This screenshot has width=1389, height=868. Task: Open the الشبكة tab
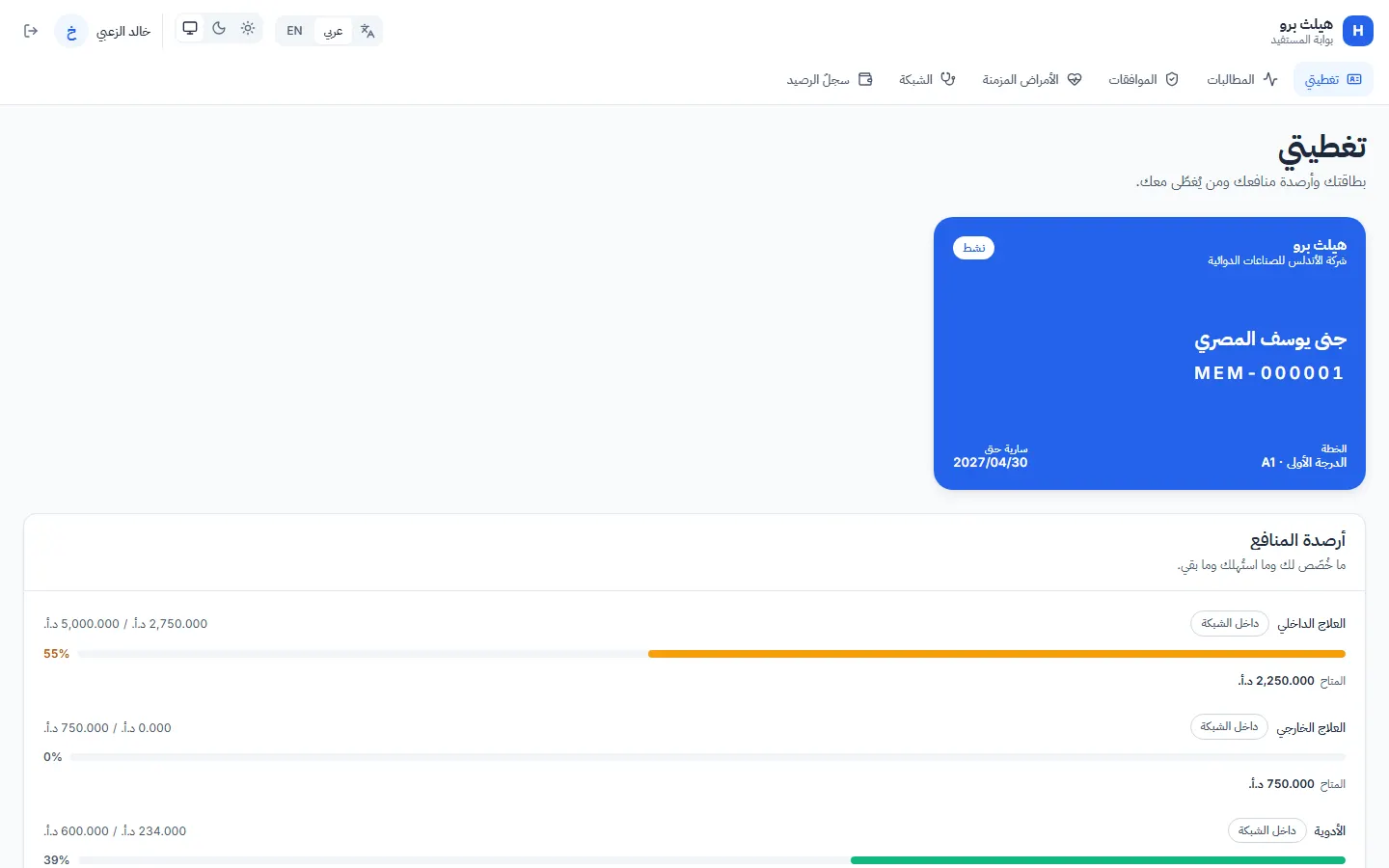coord(927,79)
